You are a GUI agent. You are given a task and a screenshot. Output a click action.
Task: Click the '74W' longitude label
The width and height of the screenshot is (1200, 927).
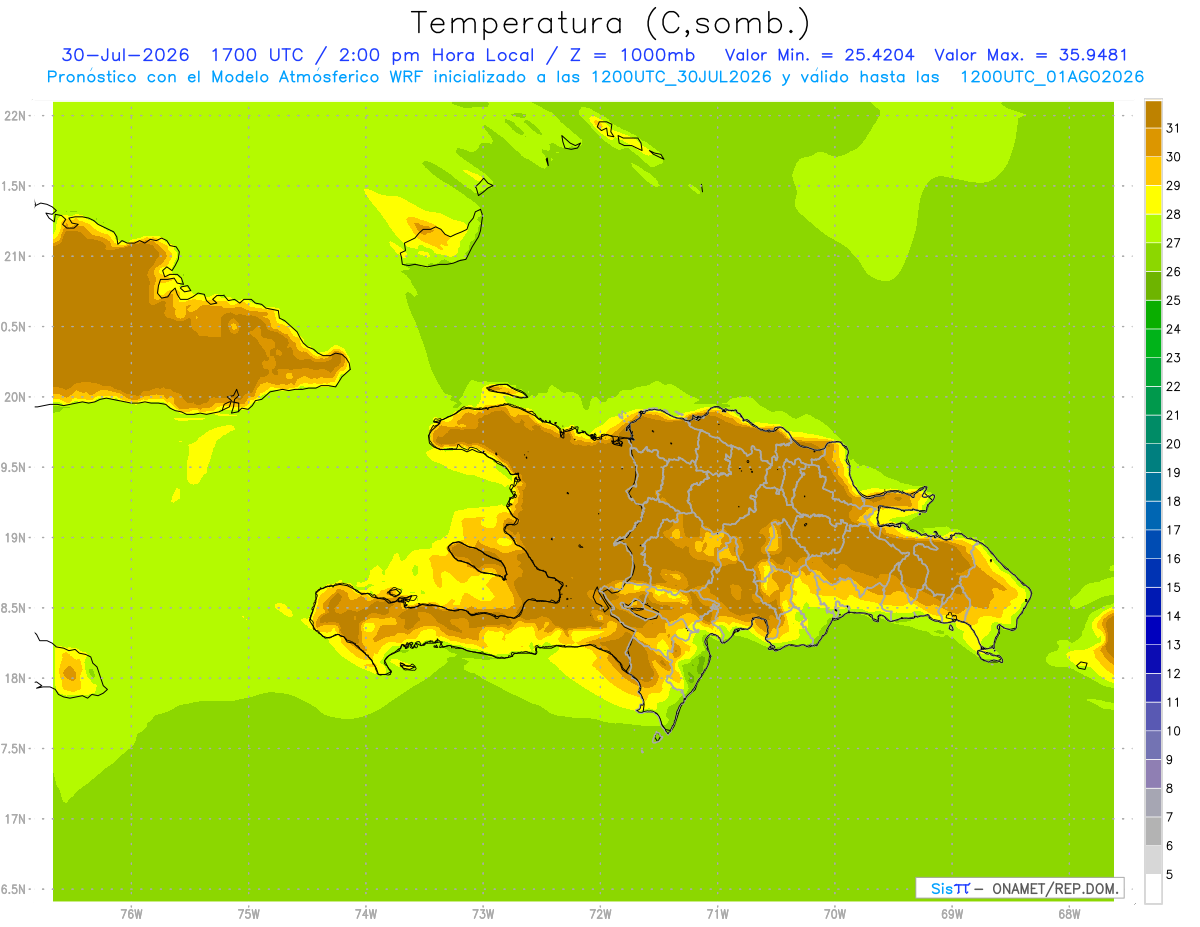pos(365,914)
